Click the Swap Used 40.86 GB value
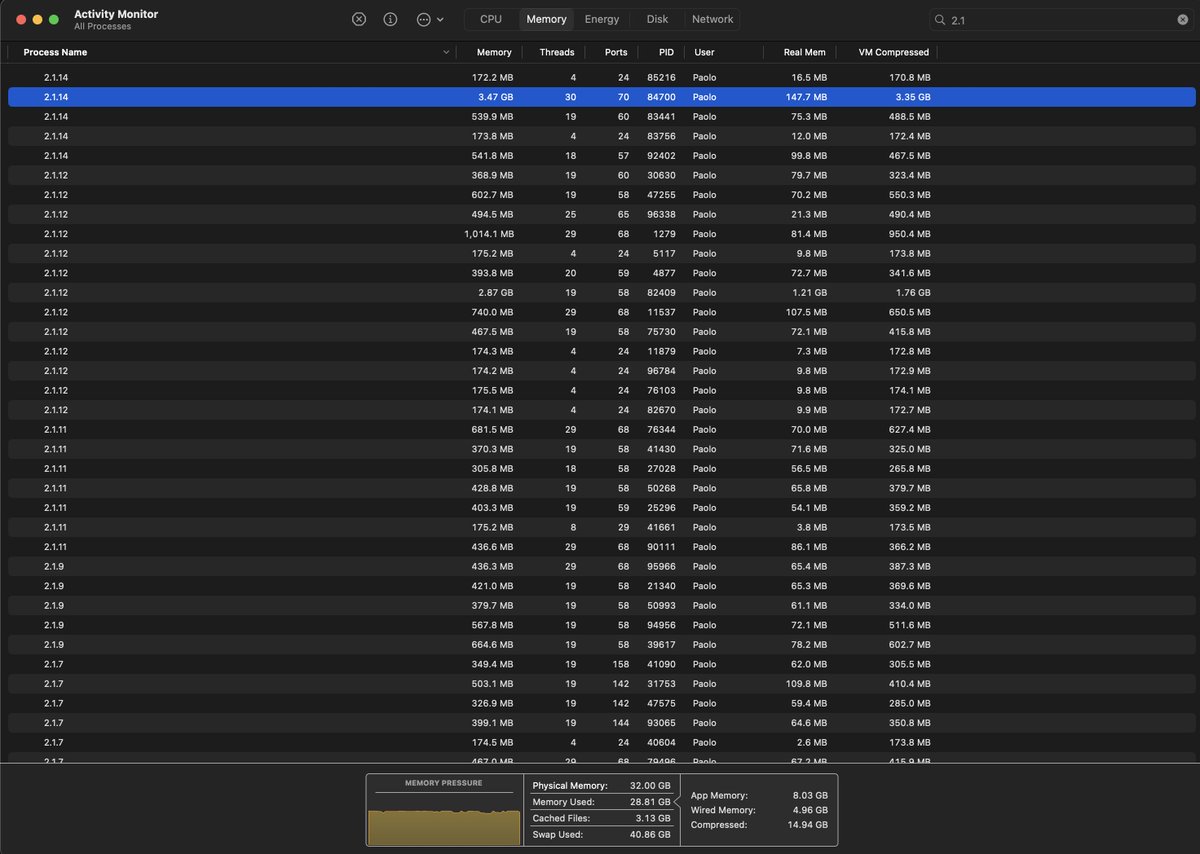The height and width of the screenshot is (854, 1200). 650,834
